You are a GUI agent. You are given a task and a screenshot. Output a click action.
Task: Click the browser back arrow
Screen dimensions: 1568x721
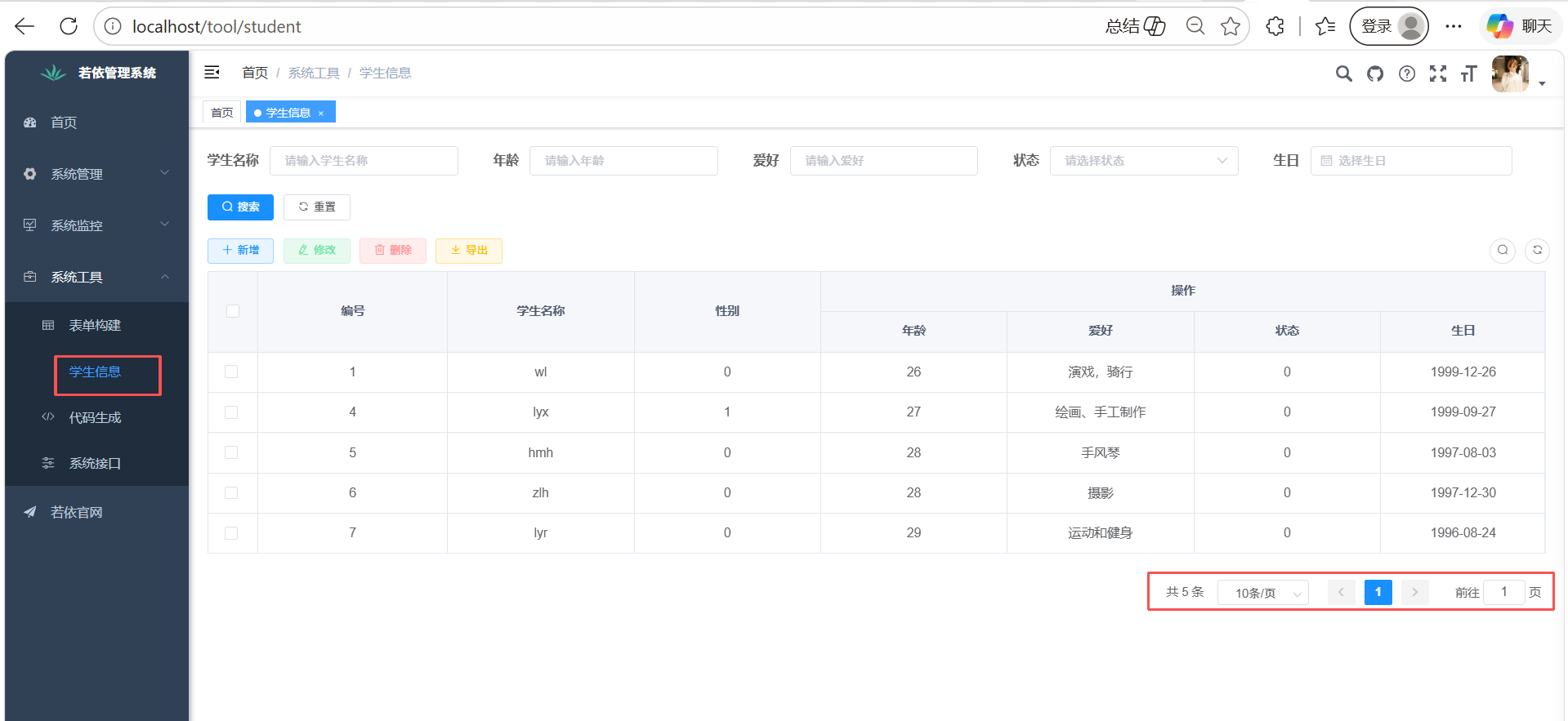25,26
